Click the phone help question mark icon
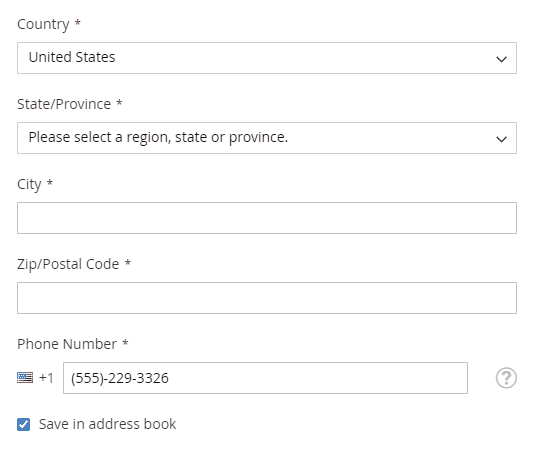Image resolution: width=543 pixels, height=449 pixels. (506, 378)
